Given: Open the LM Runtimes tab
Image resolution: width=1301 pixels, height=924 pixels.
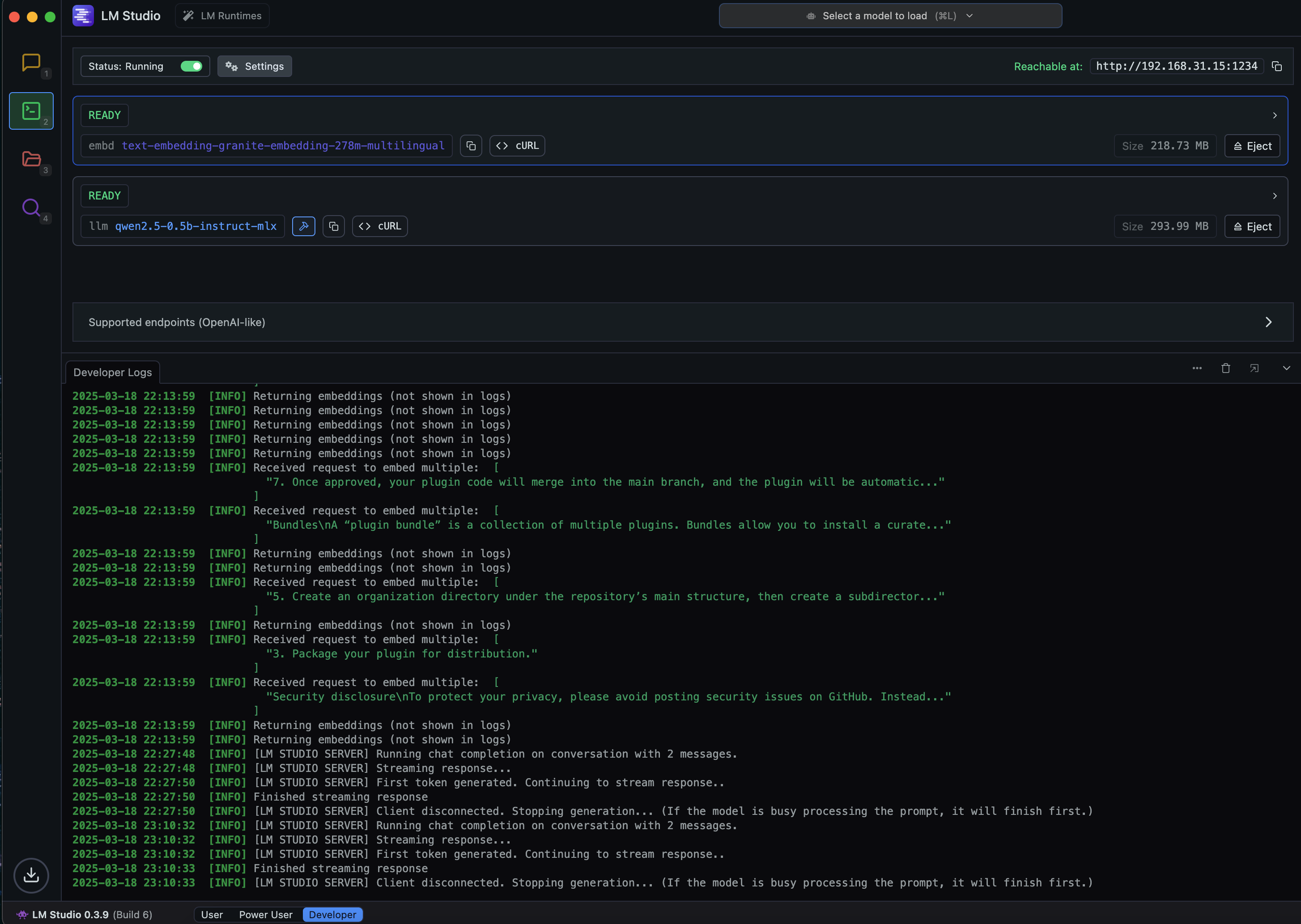Looking at the screenshot, I should click(x=222, y=16).
